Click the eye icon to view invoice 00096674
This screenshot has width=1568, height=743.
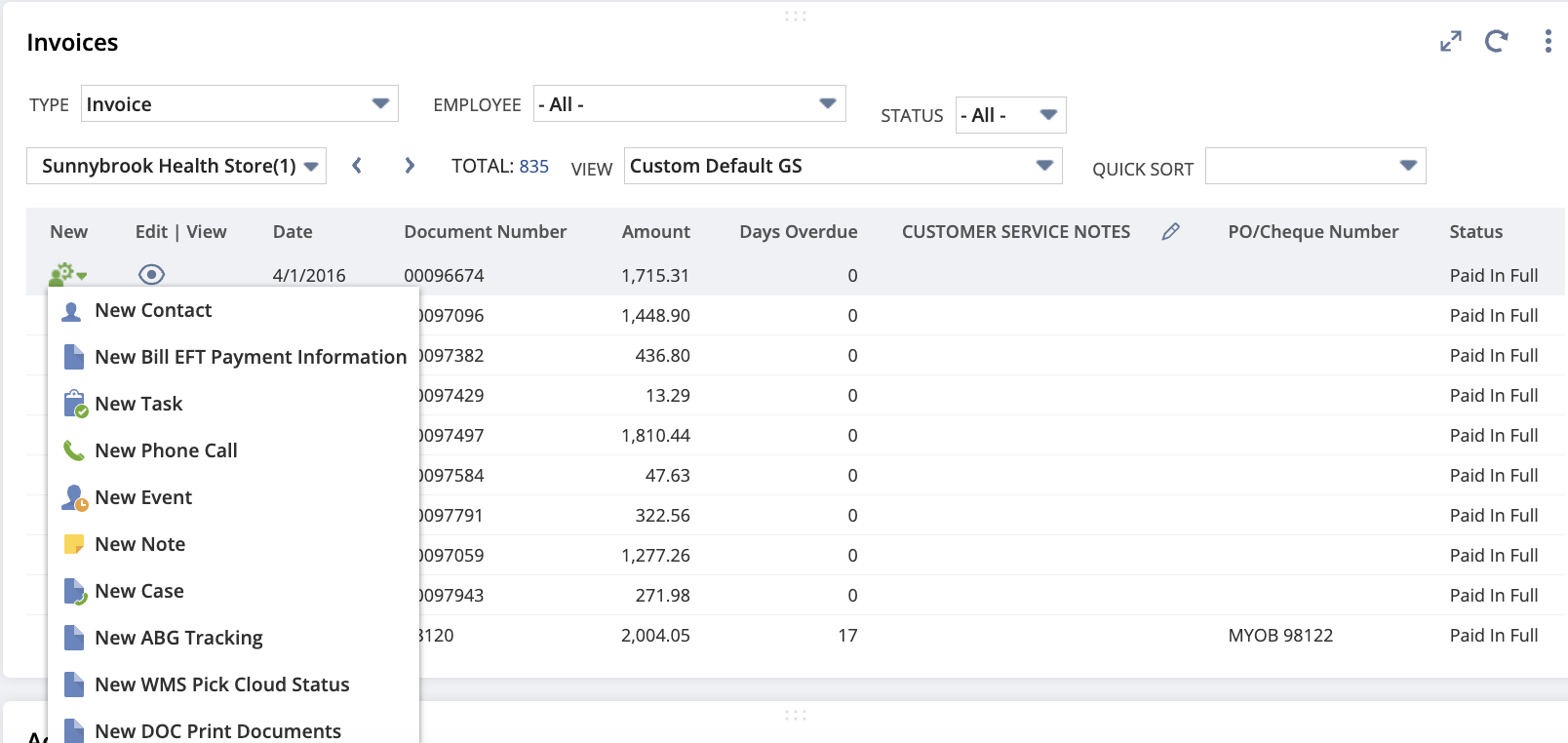(x=151, y=275)
